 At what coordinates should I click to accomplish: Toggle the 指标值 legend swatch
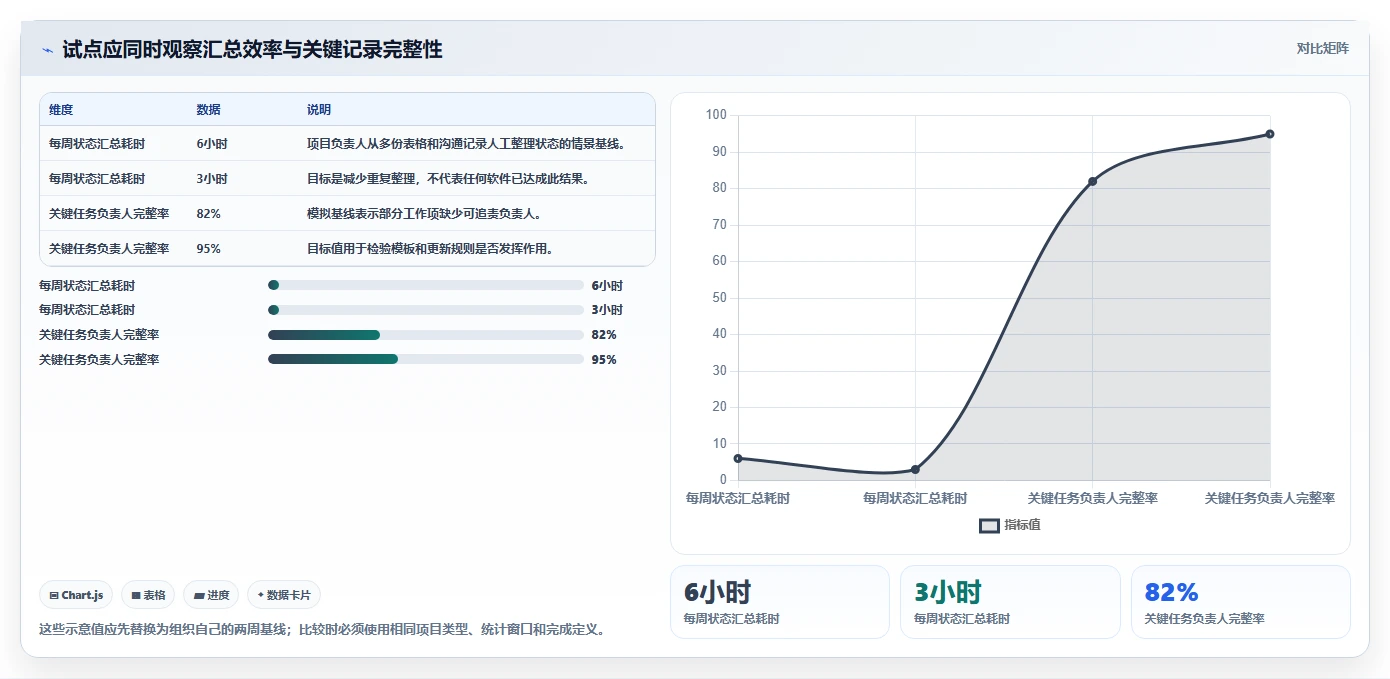(x=989, y=525)
